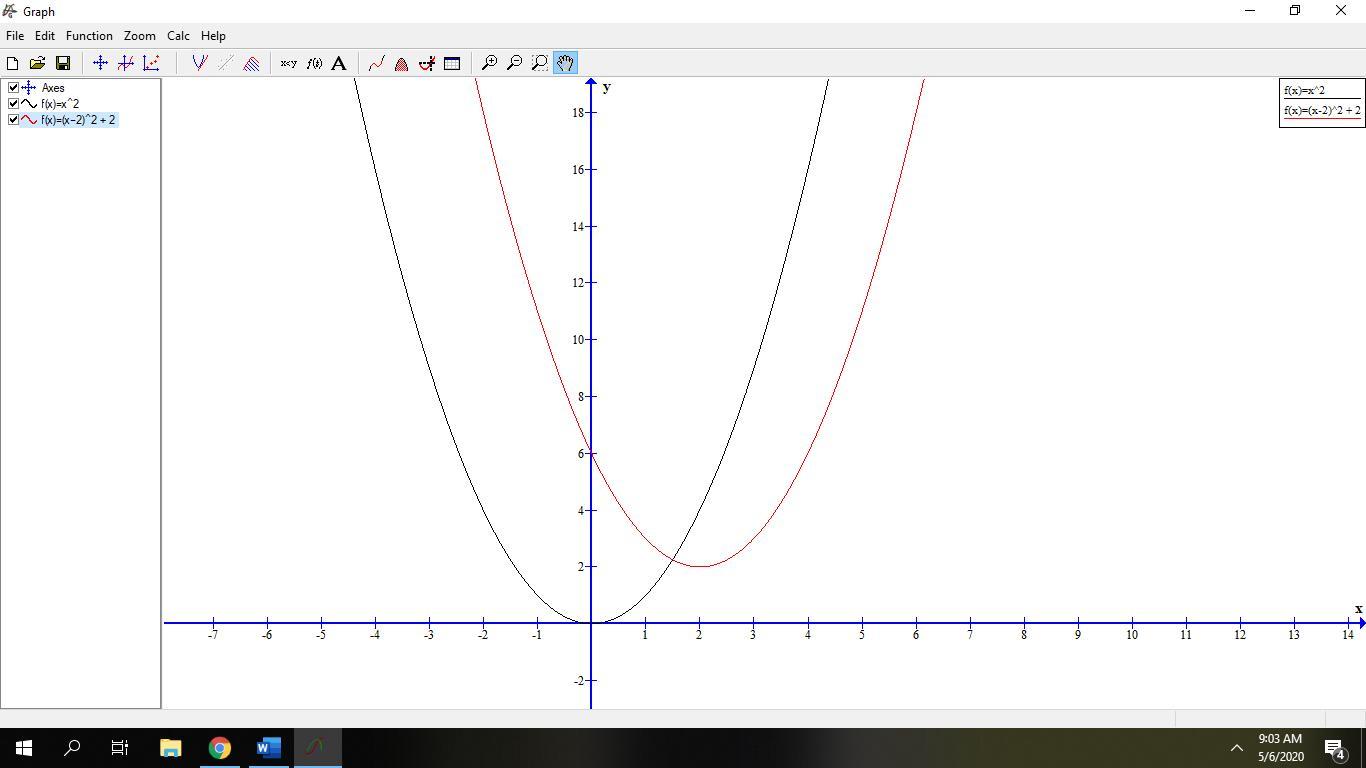
Task: Switch to Microsoft Word on the taskbar
Action: click(268, 748)
